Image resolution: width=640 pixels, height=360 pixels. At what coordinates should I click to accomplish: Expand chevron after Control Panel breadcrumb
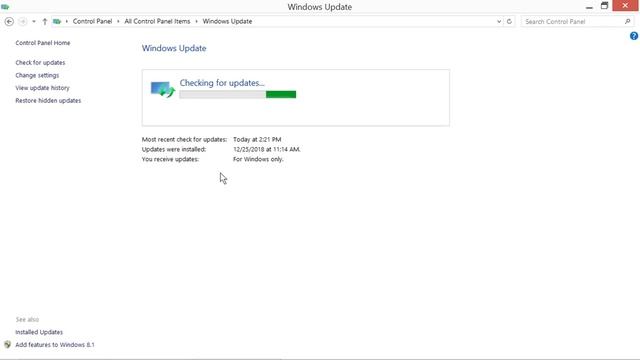(118, 21)
